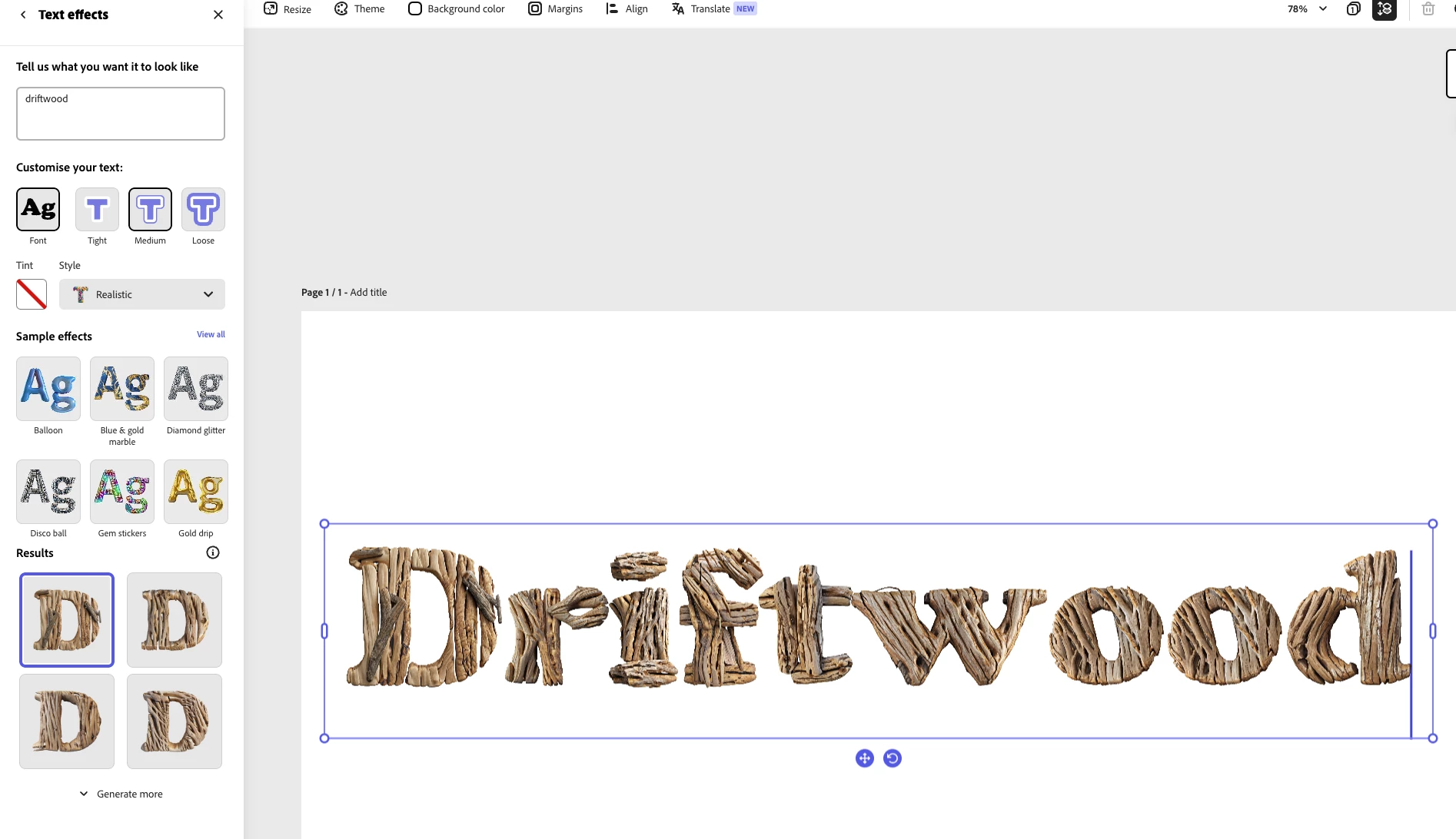Open the Resize tool
This screenshot has width=1456, height=839.
[288, 9]
